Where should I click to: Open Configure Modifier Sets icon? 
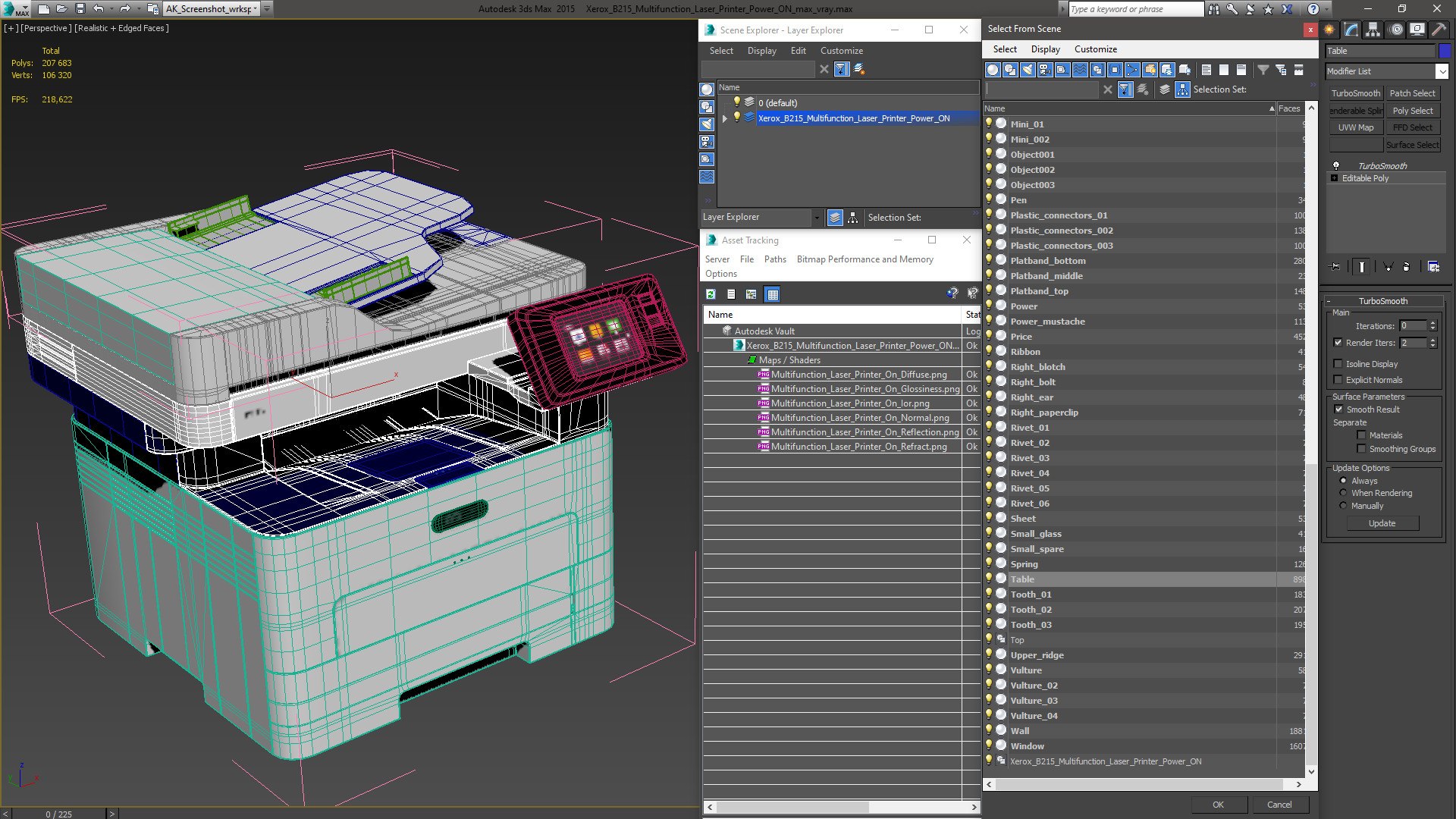pyautogui.click(x=1433, y=266)
